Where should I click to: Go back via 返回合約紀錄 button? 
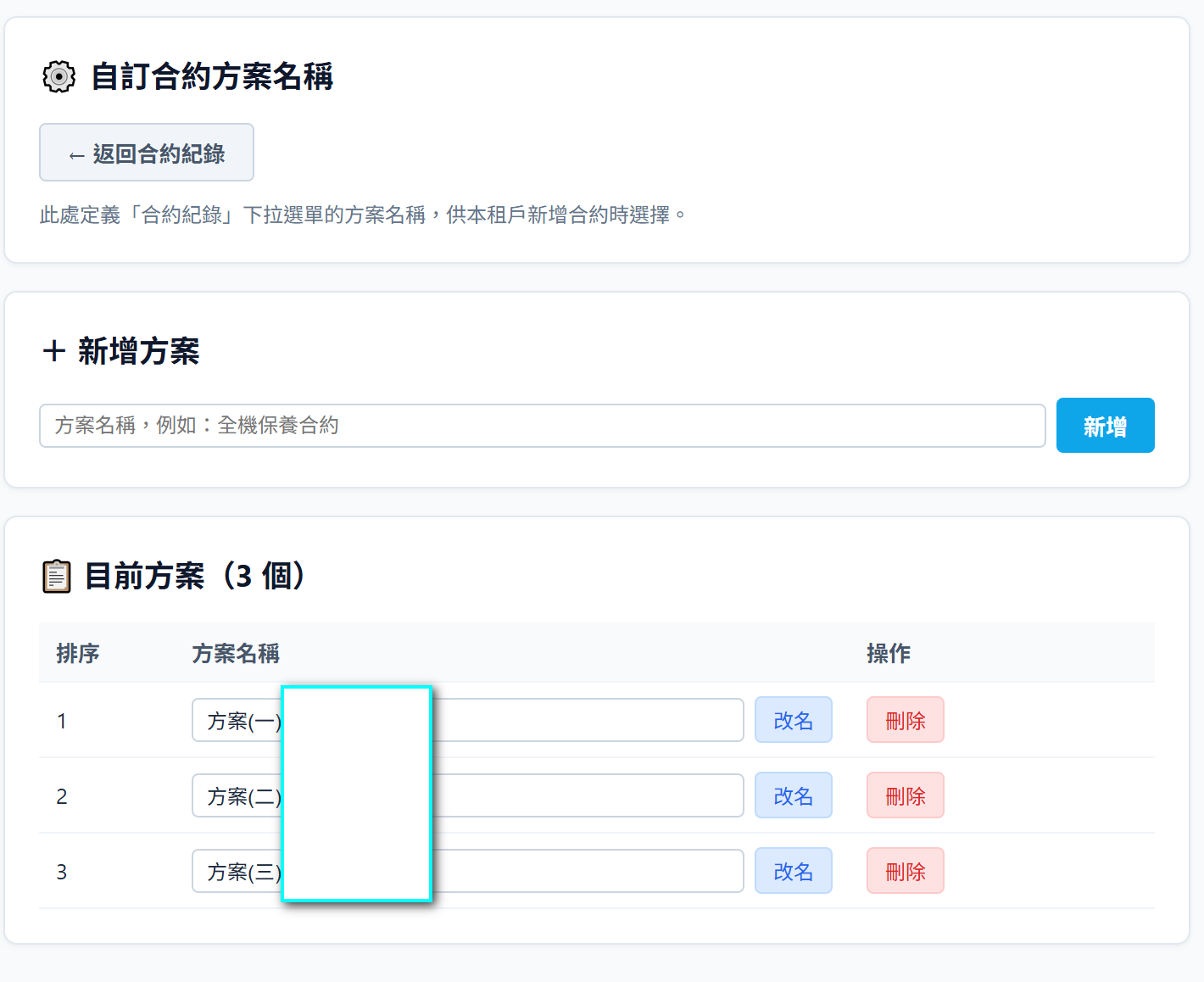(147, 153)
